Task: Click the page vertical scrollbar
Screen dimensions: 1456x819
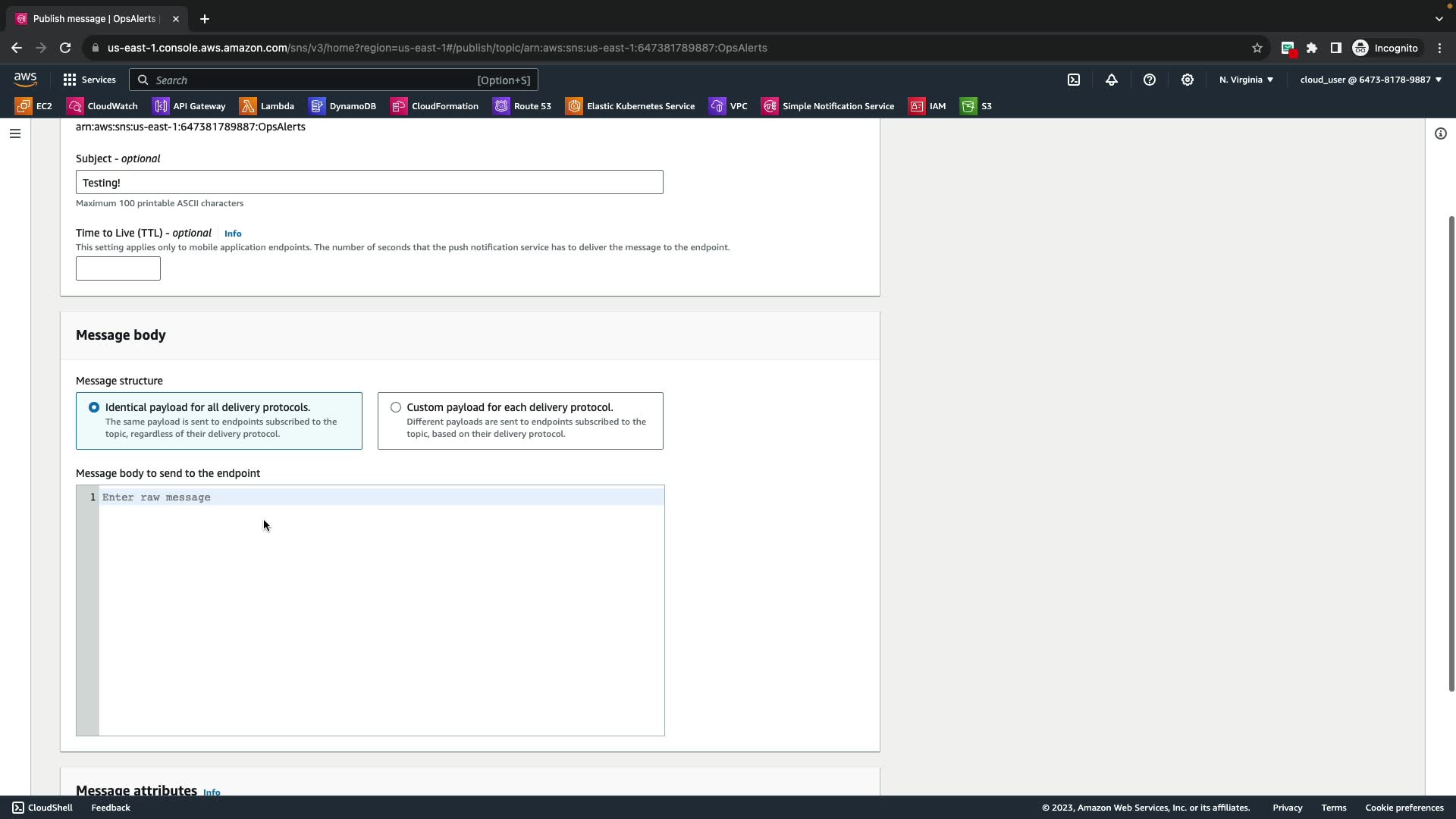Action: pyautogui.click(x=1451, y=453)
